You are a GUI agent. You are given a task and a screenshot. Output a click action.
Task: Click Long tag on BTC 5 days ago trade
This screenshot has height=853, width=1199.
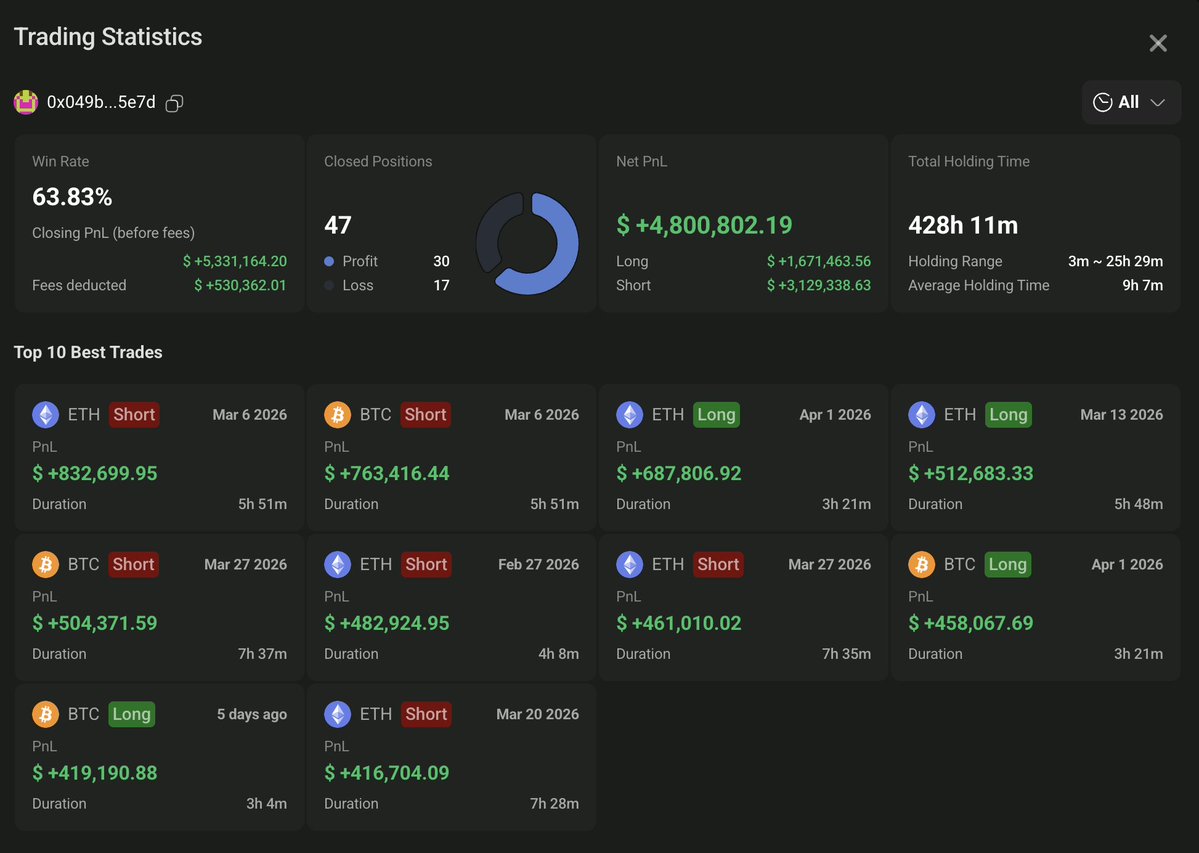tap(132, 714)
